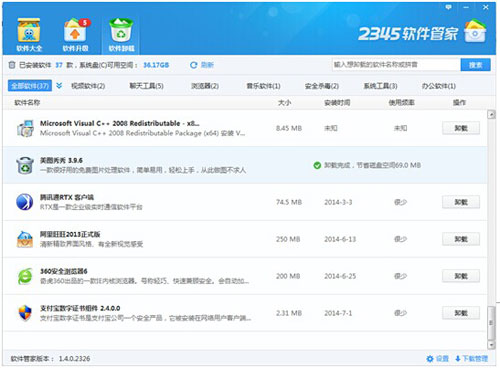
Task: Click 卸载 for 阿里旺旺2013正式版
Action: (461, 239)
